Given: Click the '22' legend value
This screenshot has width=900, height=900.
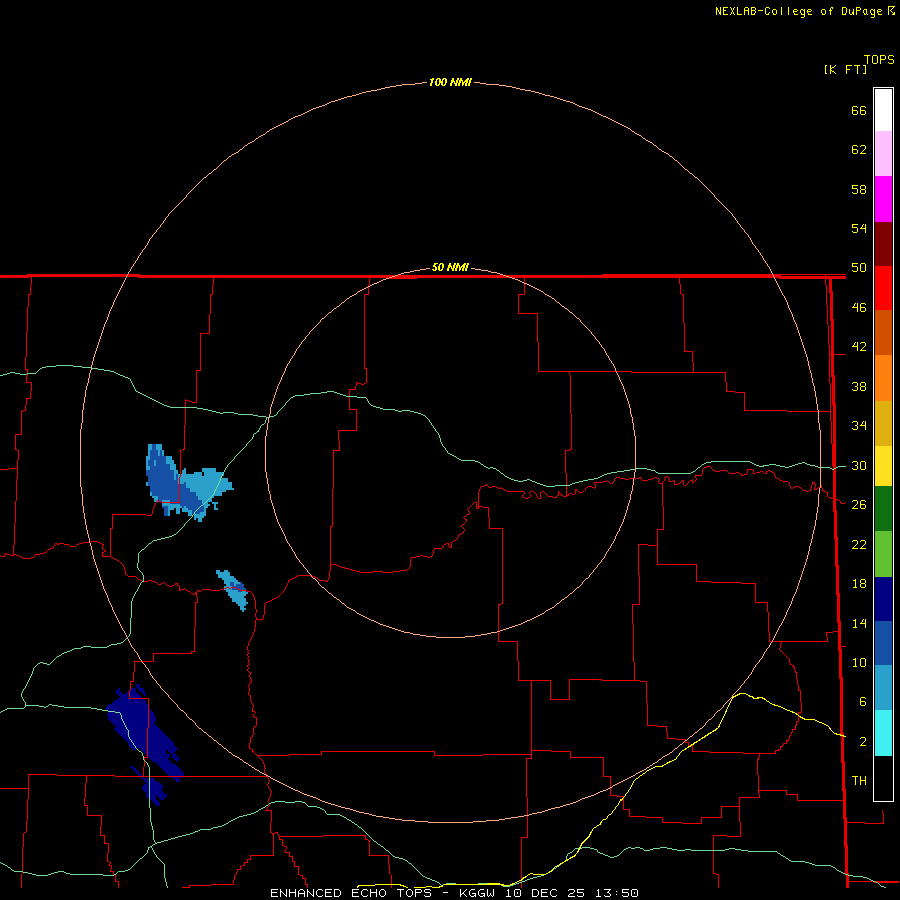Looking at the screenshot, I should click(x=859, y=544).
